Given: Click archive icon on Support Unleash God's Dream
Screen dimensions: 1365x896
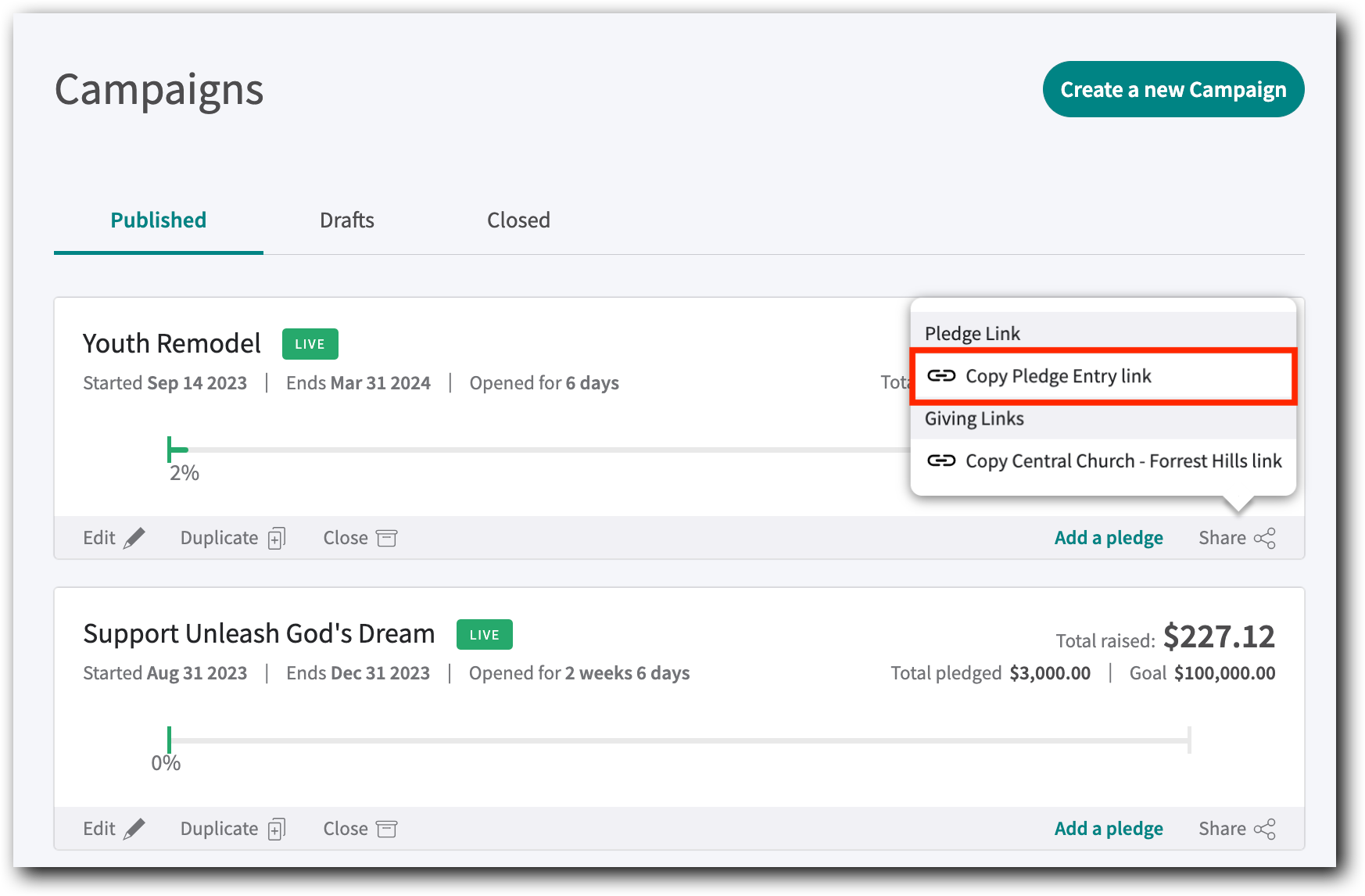Looking at the screenshot, I should pos(386,829).
